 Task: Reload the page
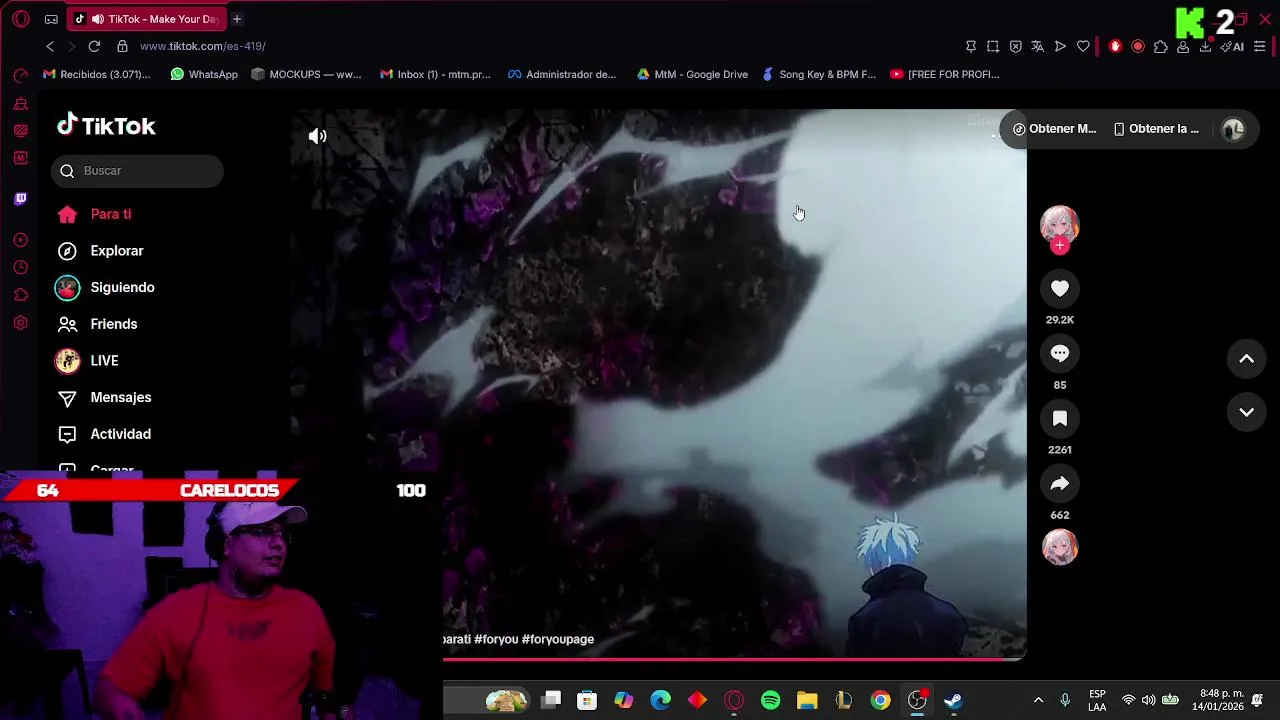(94, 46)
